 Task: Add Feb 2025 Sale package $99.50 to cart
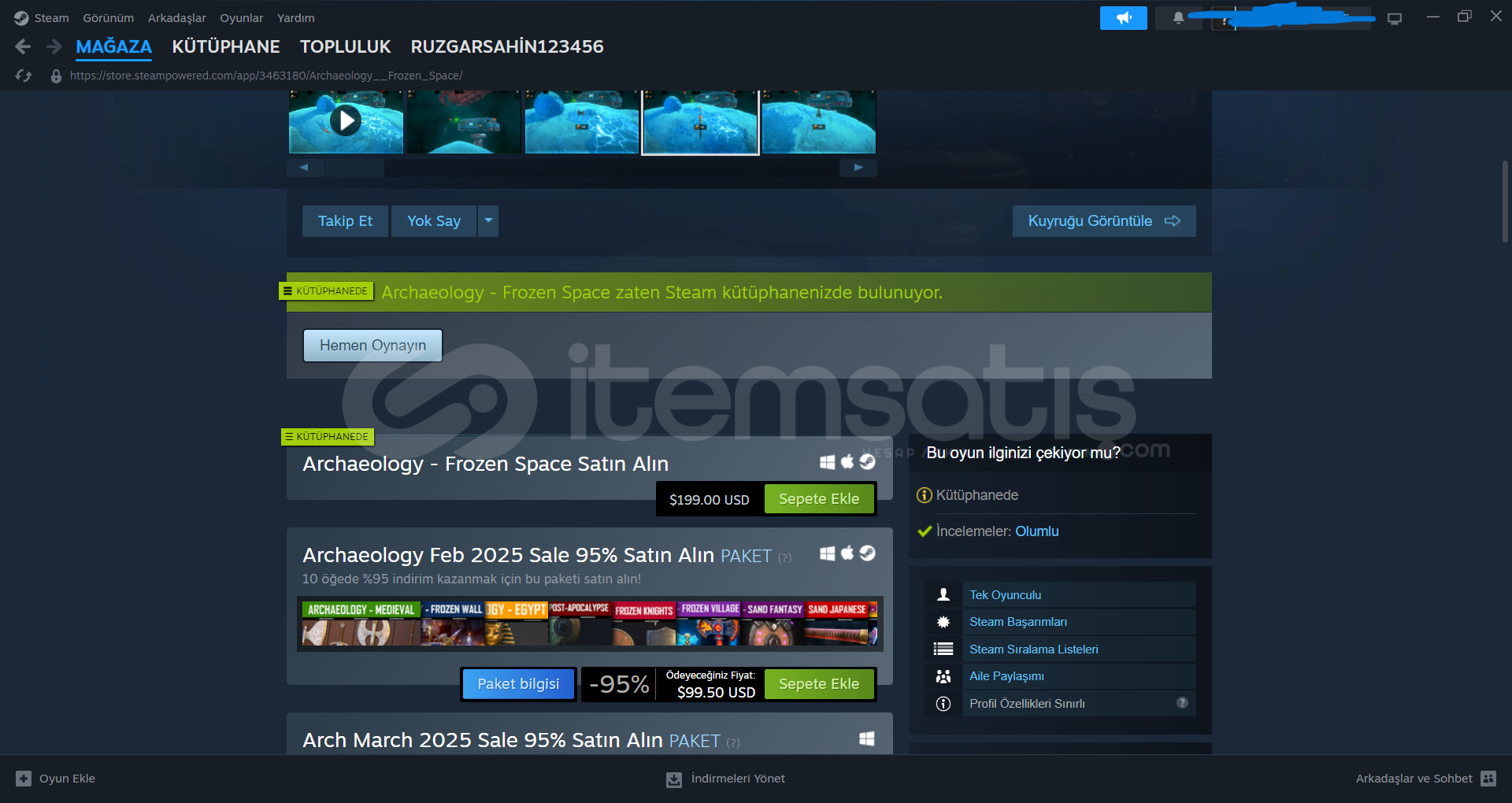point(819,684)
